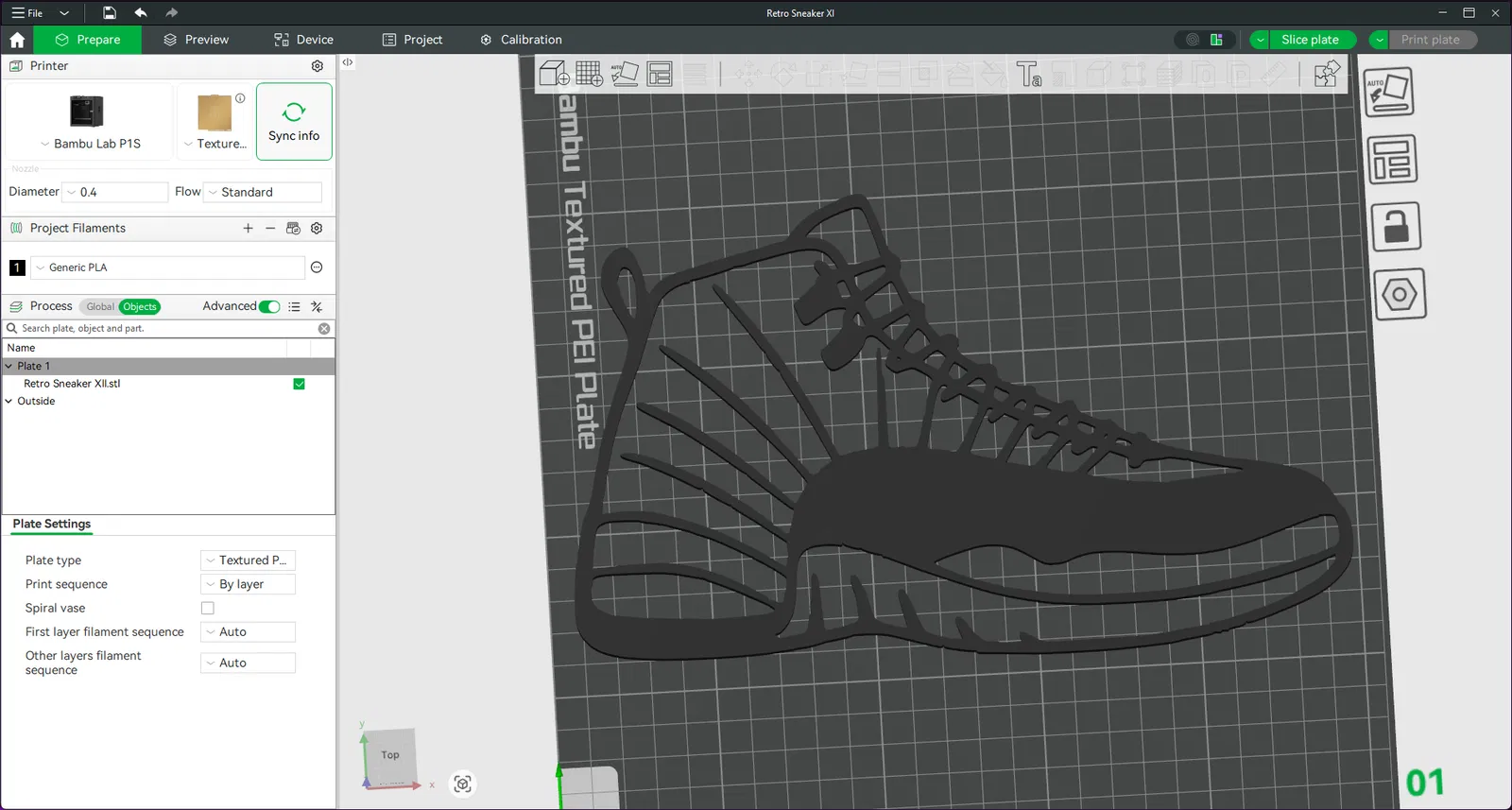The image size is (1512, 810).
Task: Uncheck the Retro Sneaker XII.stl printable checkbox
Action: [299, 384]
